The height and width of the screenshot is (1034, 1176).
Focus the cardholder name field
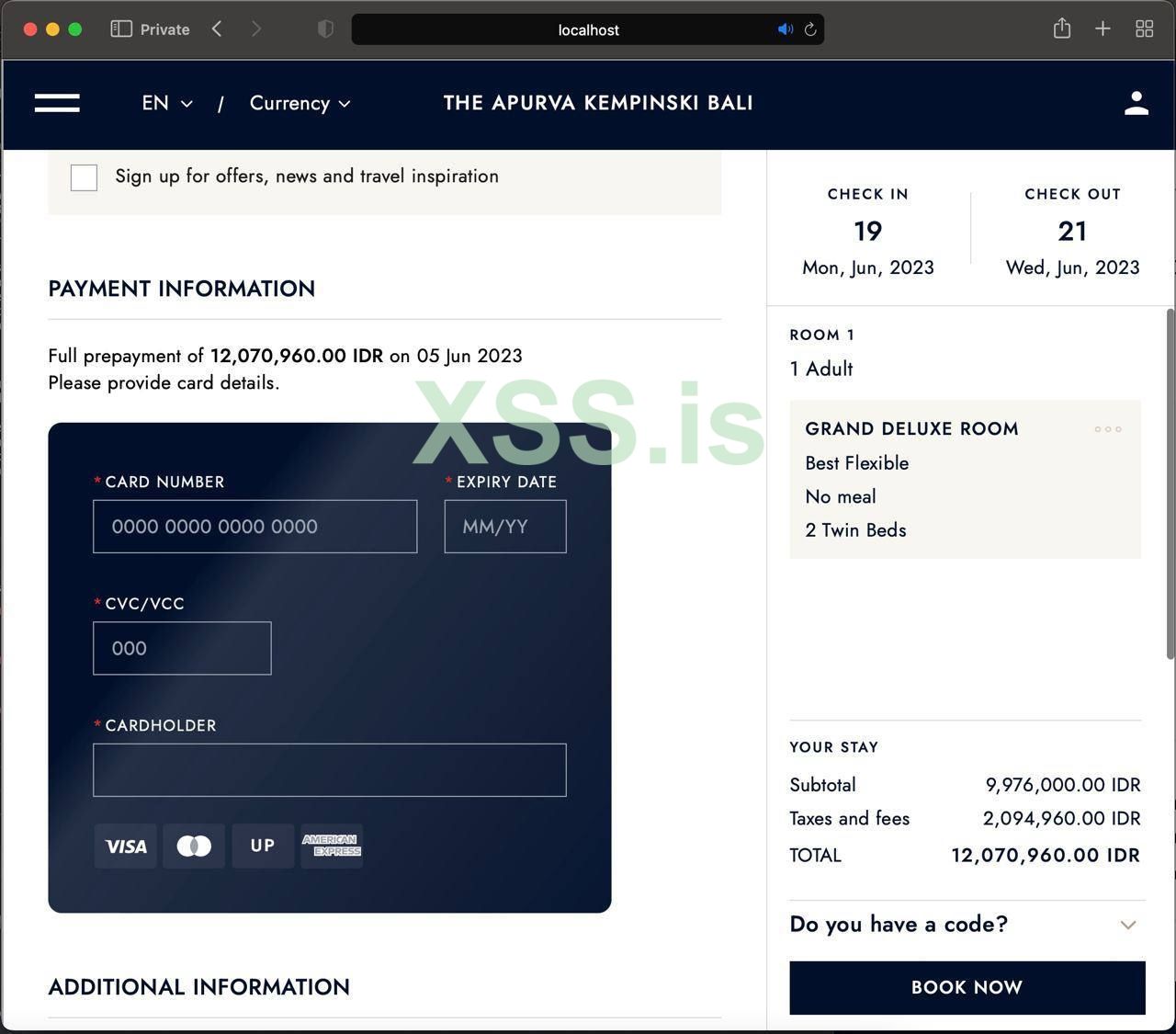(330, 770)
